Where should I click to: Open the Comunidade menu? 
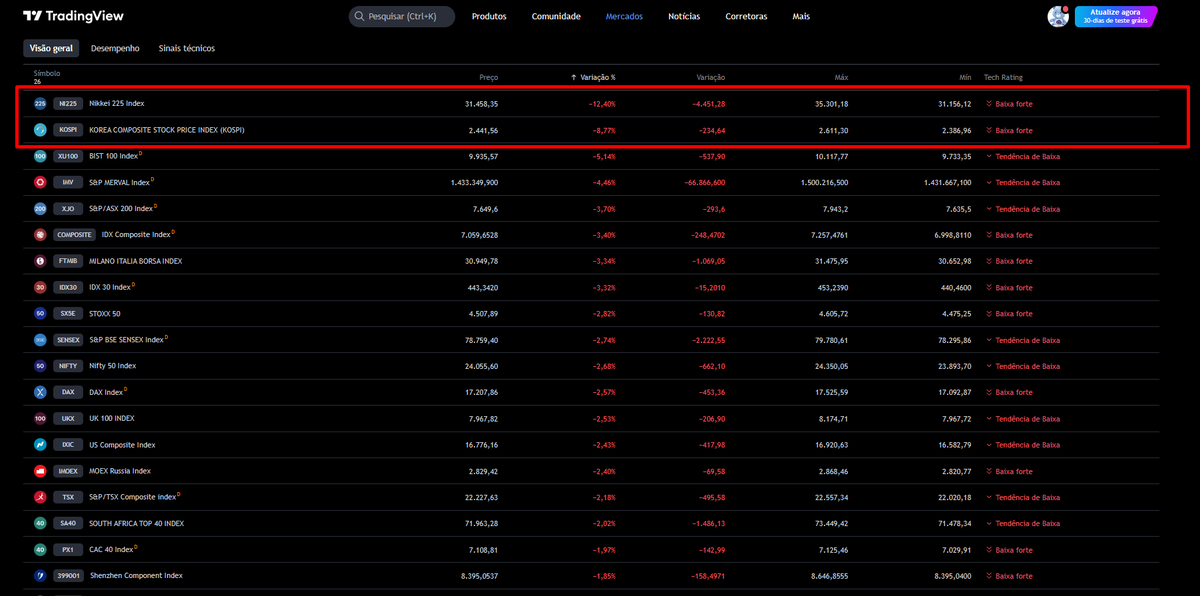pos(556,17)
